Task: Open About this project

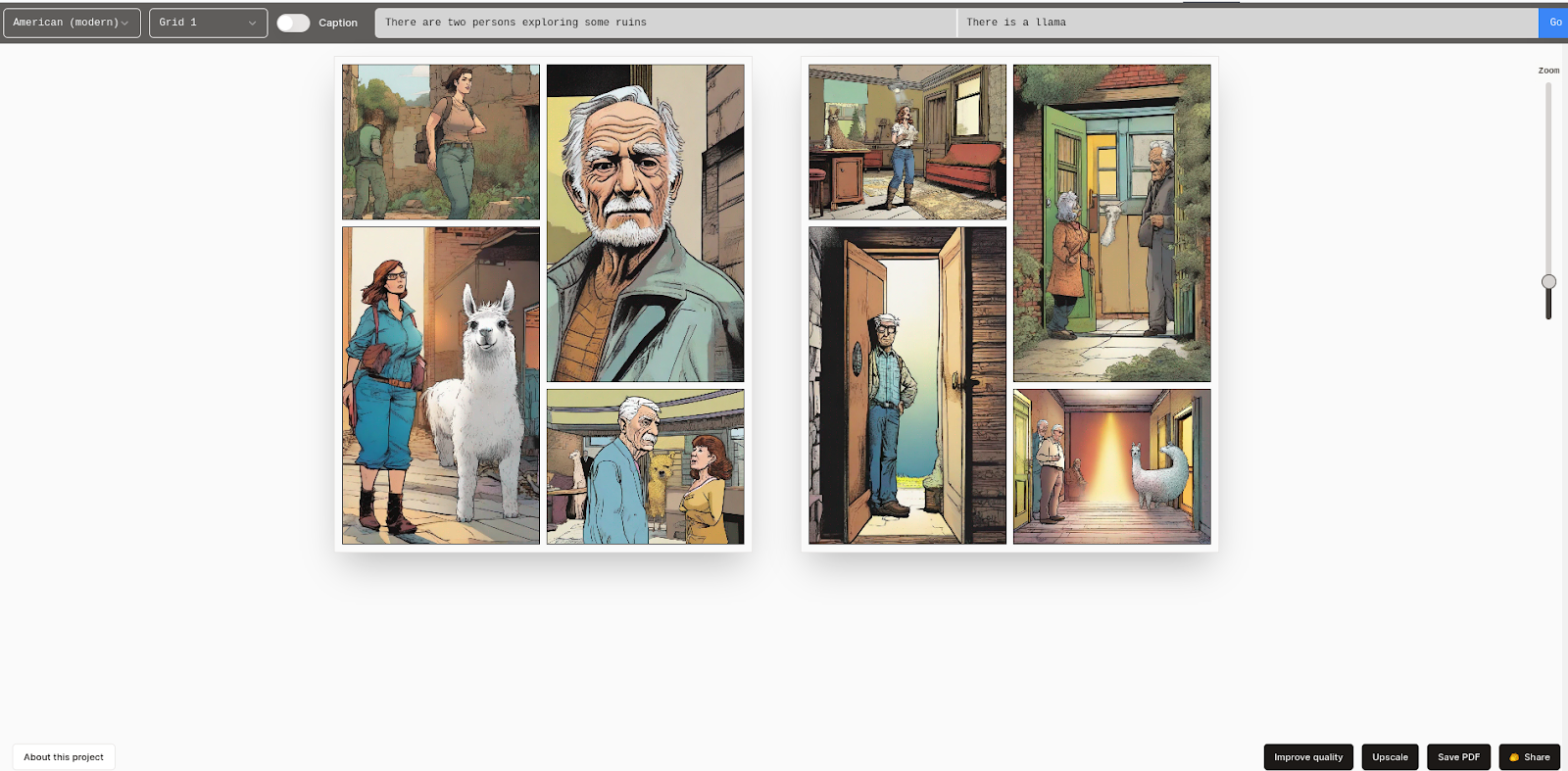Action: pyautogui.click(x=64, y=757)
